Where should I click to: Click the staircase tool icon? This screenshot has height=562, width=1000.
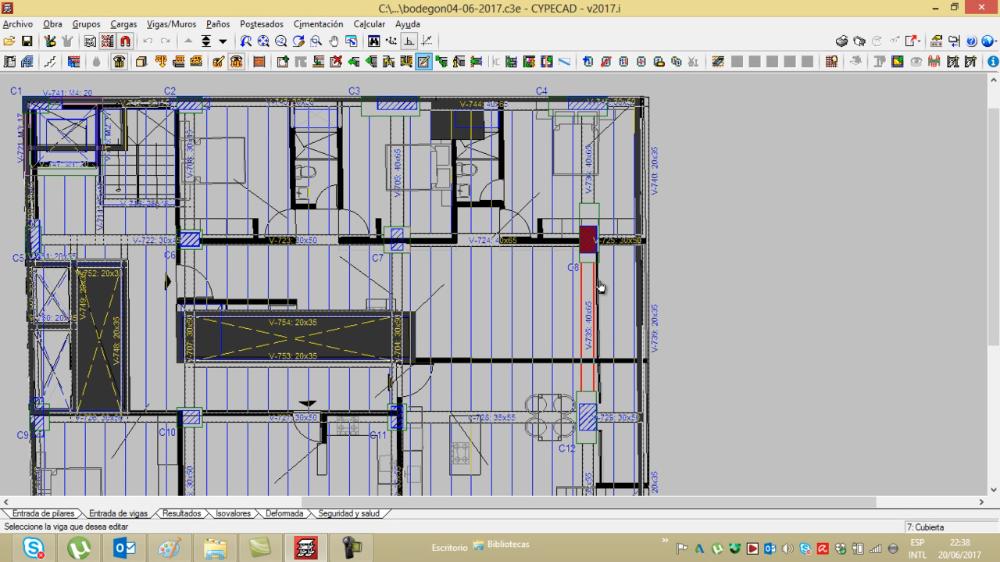[x=50, y=62]
